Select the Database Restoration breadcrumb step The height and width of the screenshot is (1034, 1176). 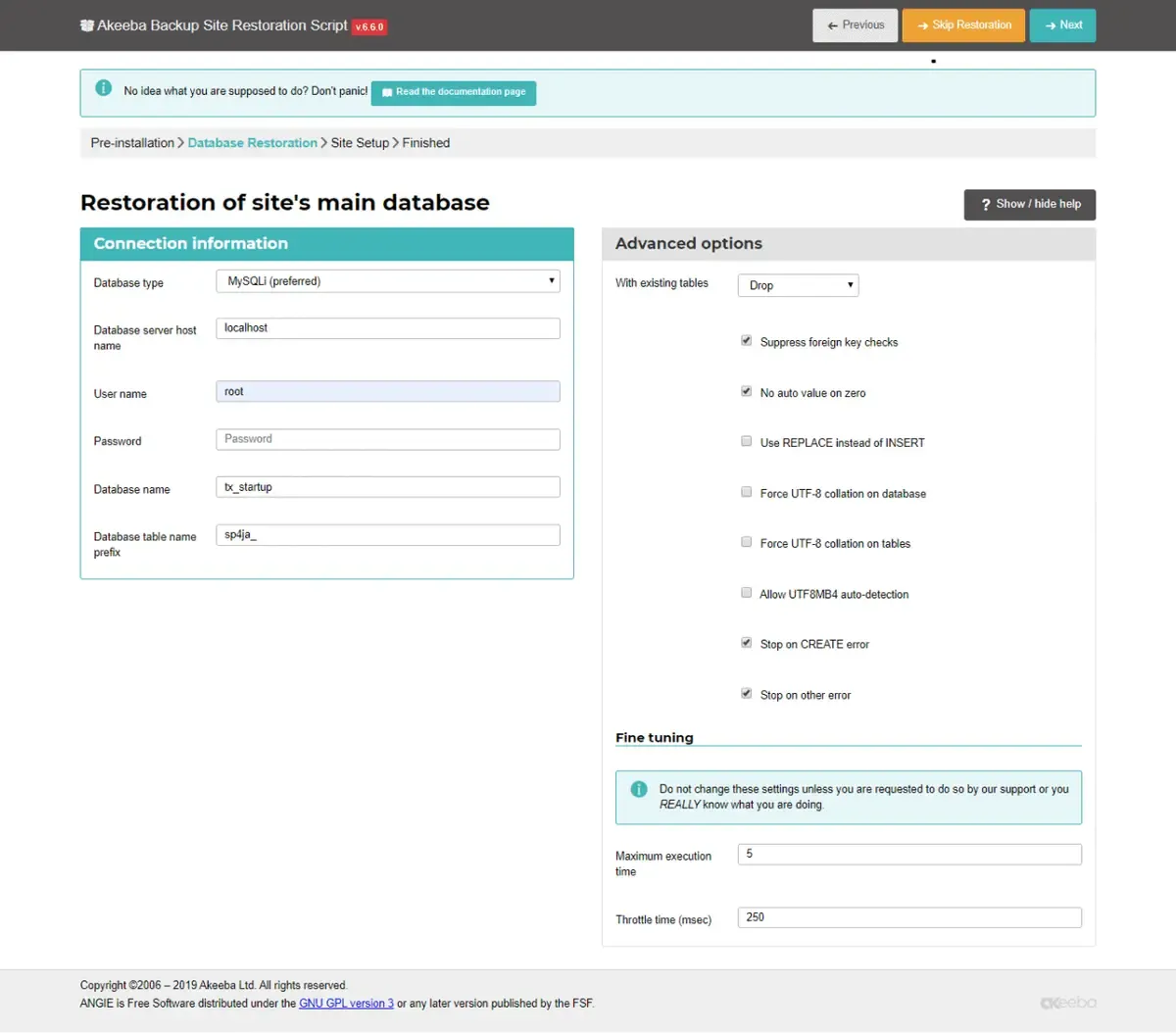253,143
